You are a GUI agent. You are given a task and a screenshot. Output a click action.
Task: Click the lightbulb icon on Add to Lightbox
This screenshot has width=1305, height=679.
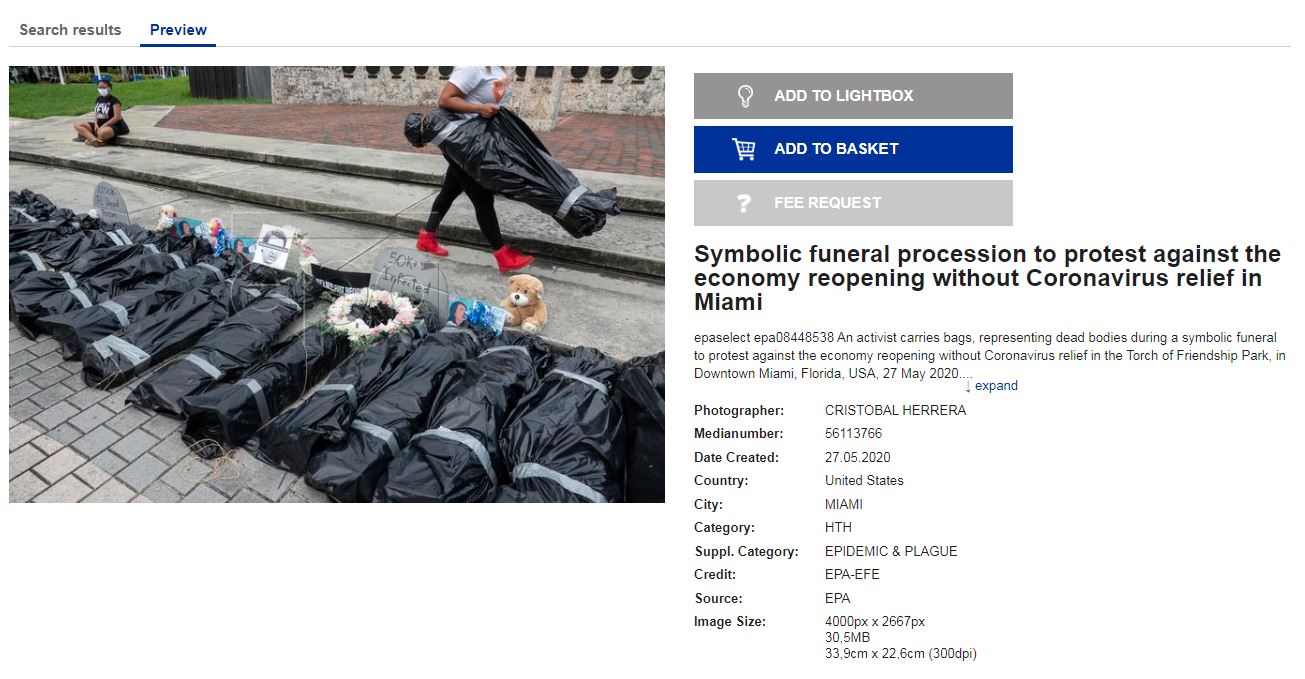pos(744,96)
